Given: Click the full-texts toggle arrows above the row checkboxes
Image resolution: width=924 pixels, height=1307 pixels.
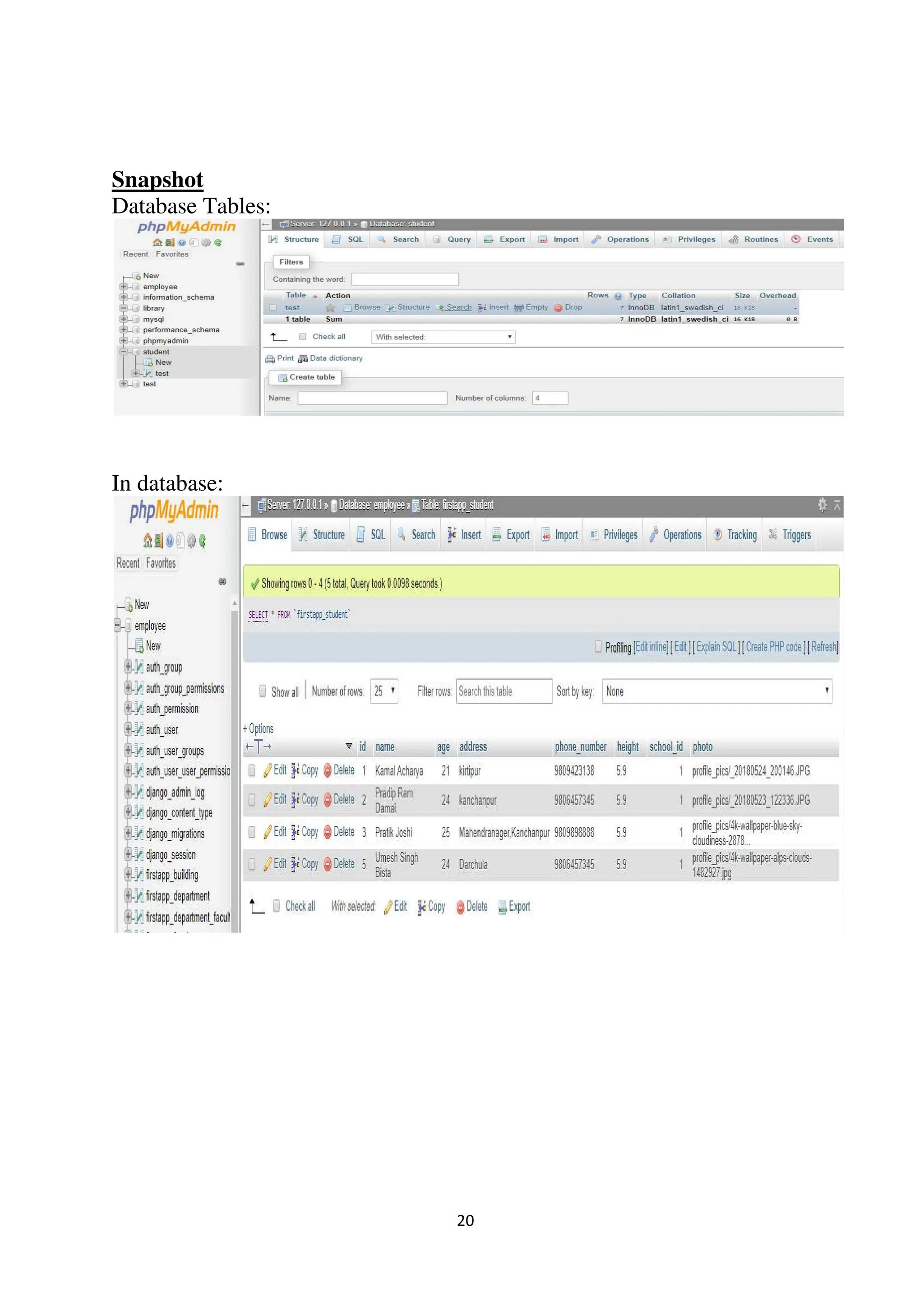Looking at the screenshot, I should point(259,746).
